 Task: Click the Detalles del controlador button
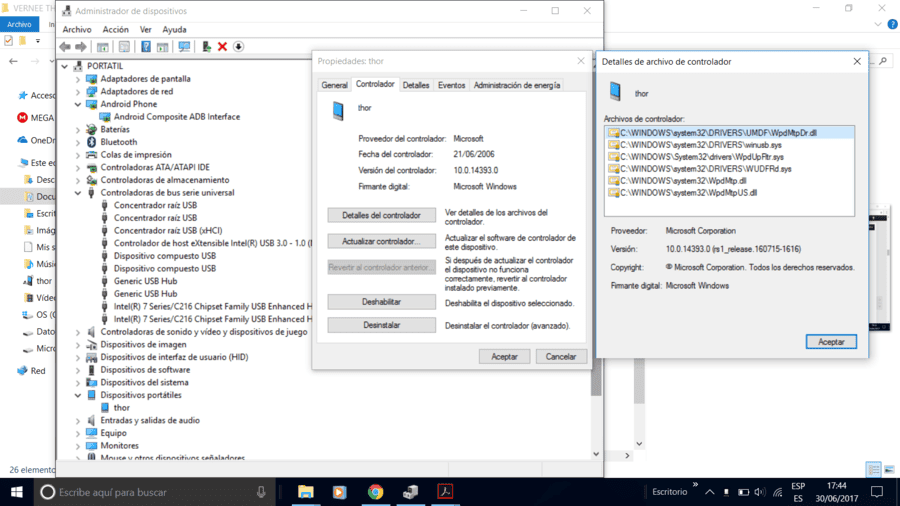coord(382,215)
